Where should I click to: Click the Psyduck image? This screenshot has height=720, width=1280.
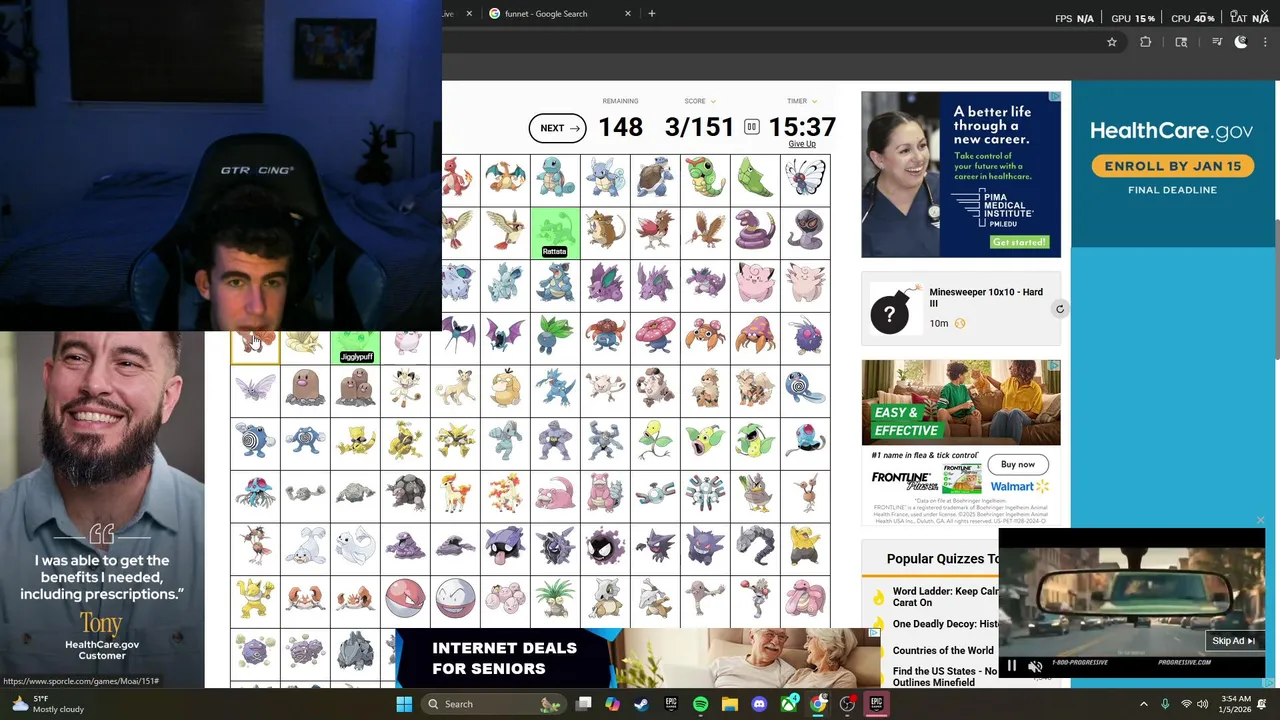(505, 389)
